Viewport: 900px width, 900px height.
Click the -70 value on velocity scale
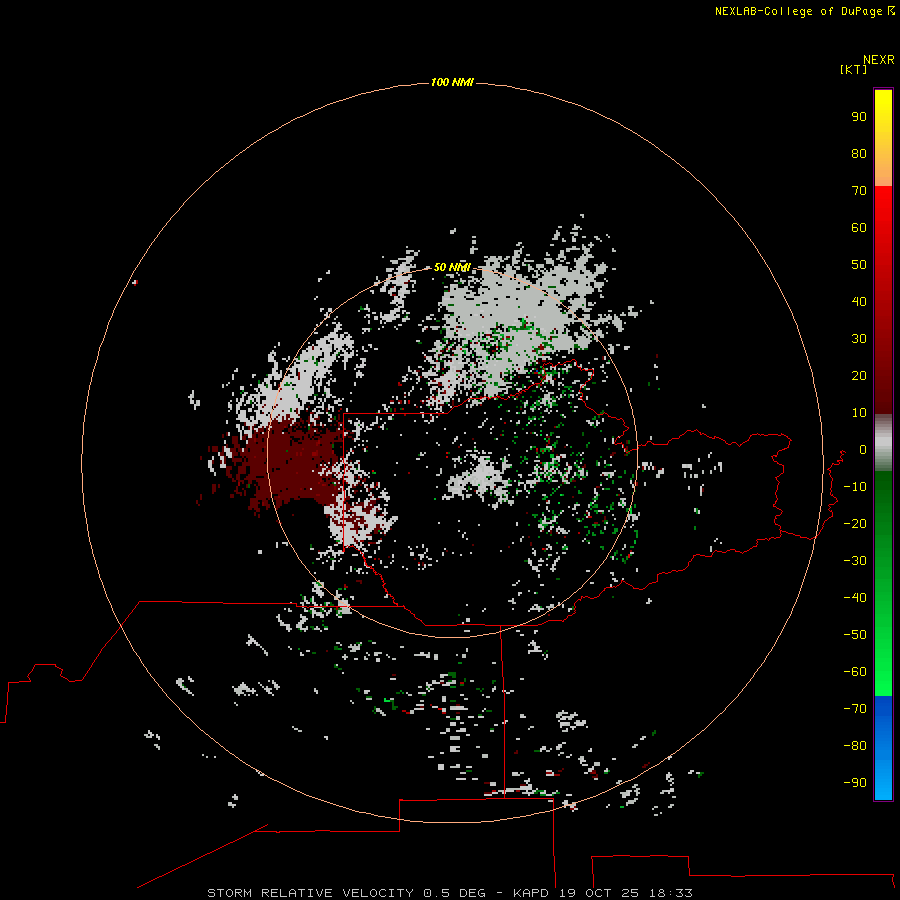855,709
